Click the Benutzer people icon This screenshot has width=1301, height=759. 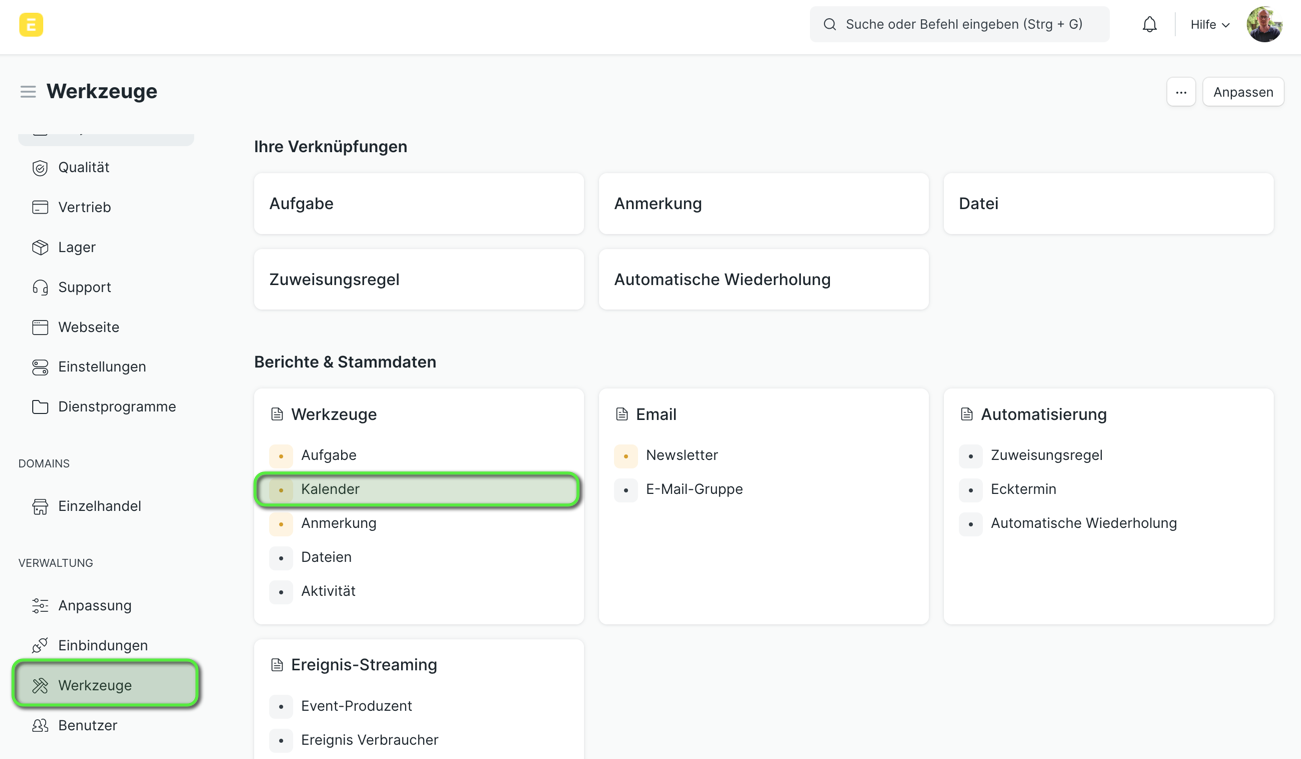pos(40,726)
